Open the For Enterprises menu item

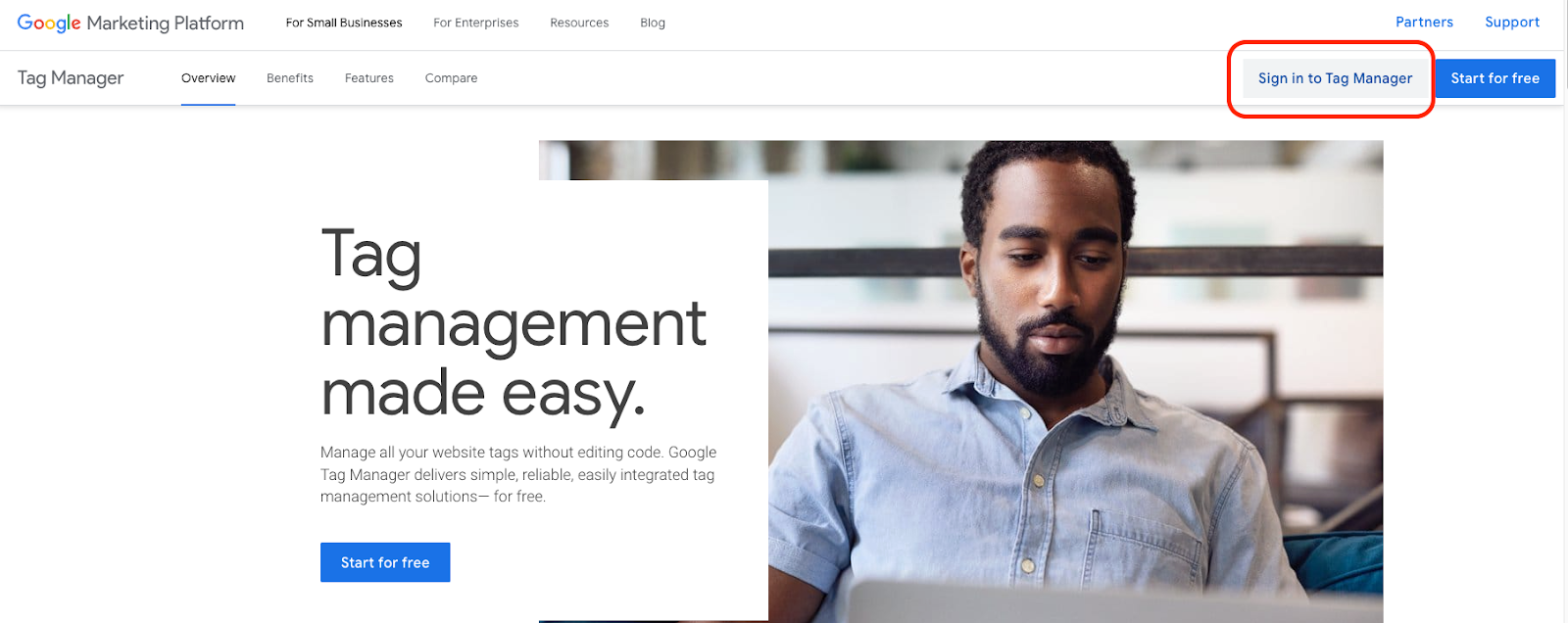click(476, 23)
